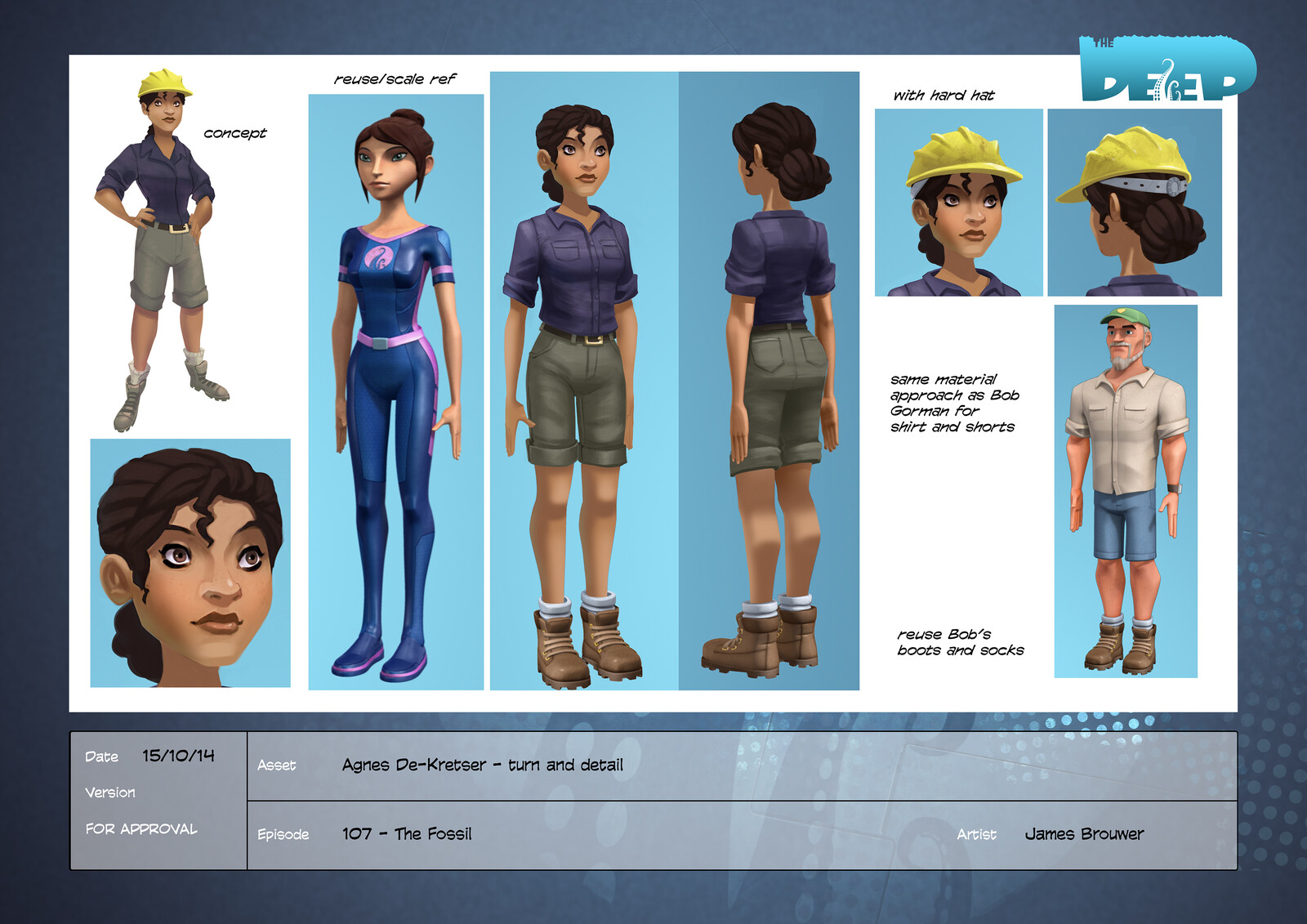Click 'Agnes De-Kretser - turn and detail' text
The width and height of the screenshot is (1307, 924).
[483, 766]
